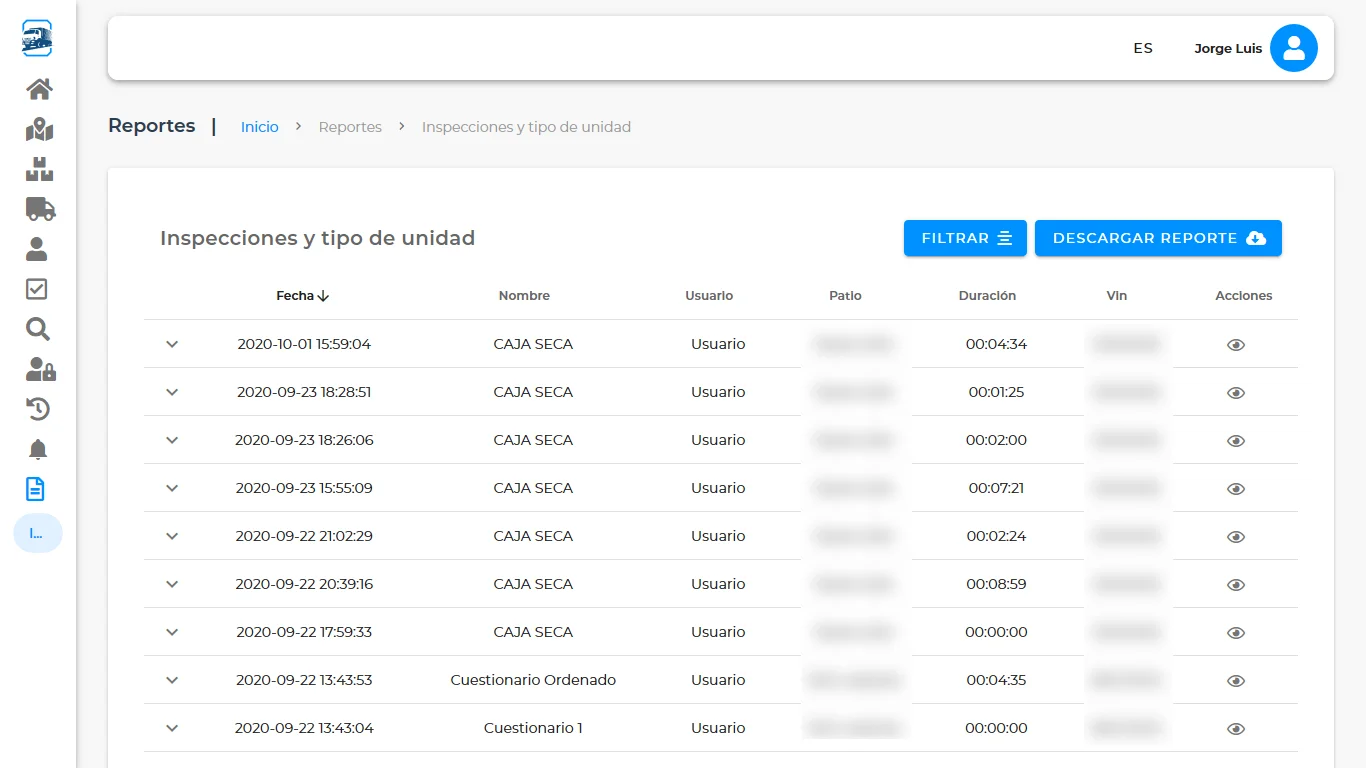View details of the 2020-10-01 inspection

click(1235, 344)
